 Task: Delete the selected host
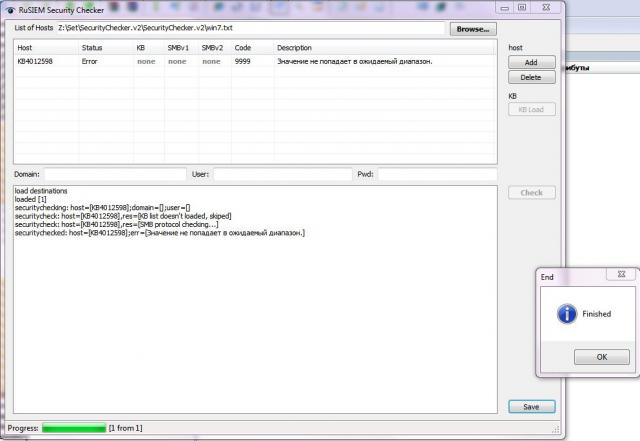coord(531,77)
